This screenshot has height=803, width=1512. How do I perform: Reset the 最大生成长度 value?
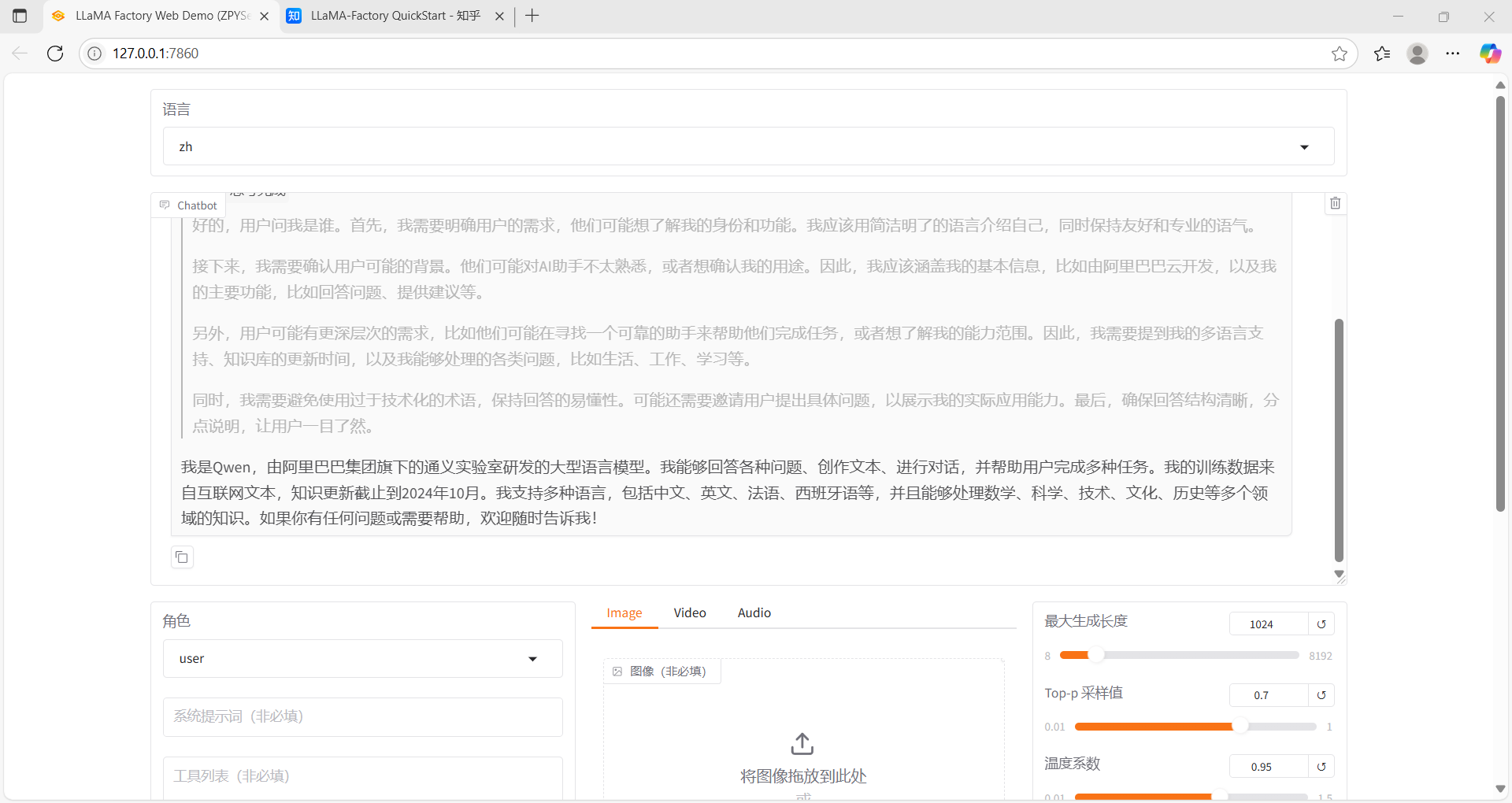(x=1321, y=624)
